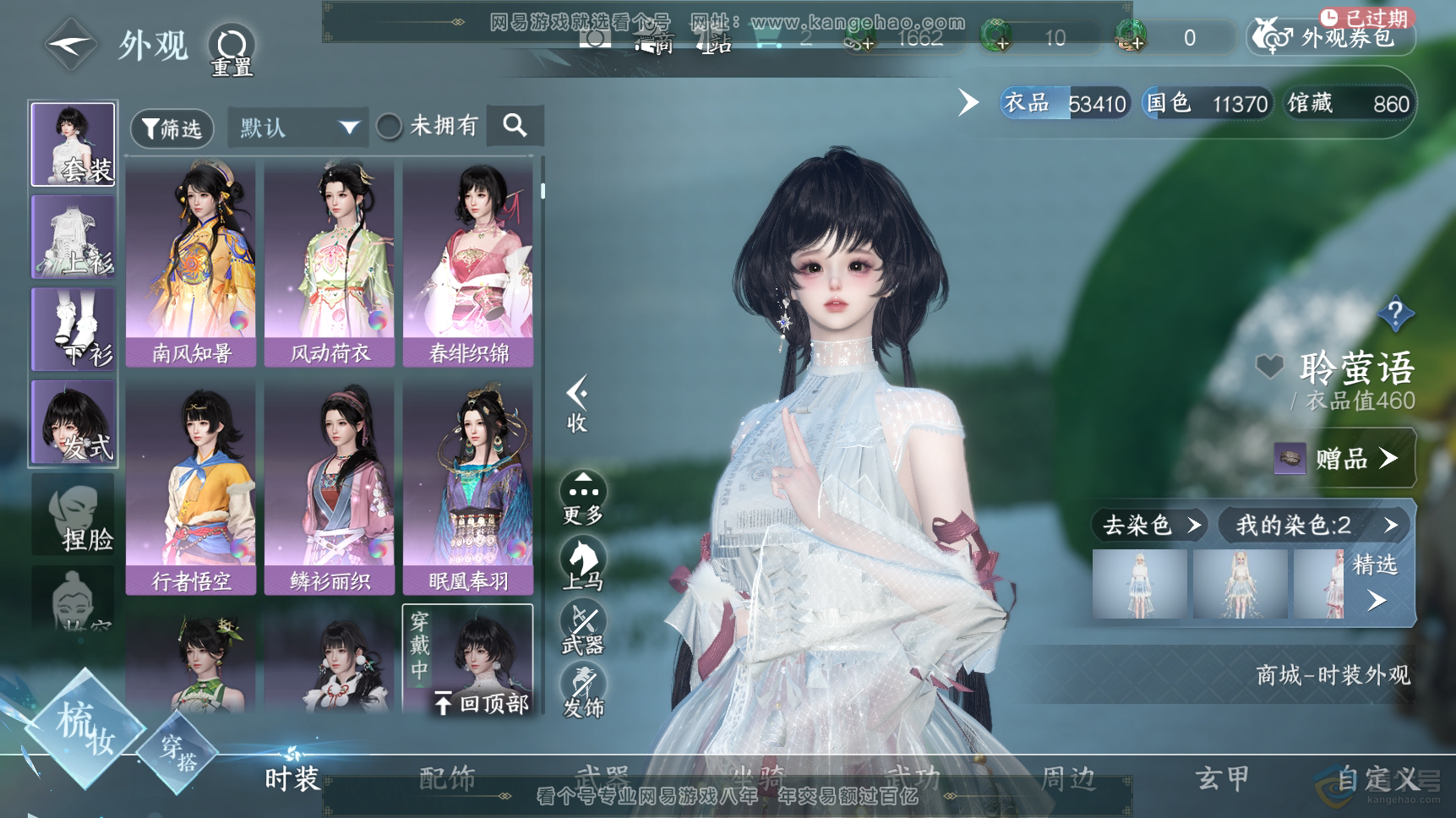Image resolution: width=1456 pixels, height=818 pixels.
Task: Choose the 眠凰奉羽 outfit thumbnail
Action: click(468, 488)
